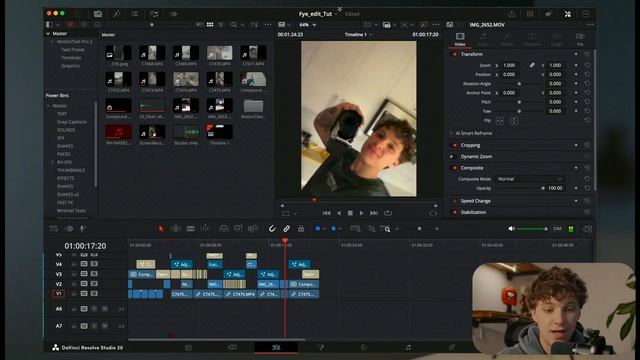Open timeline view options icon
The image size is (640, 360).
(x=53, y=229)
